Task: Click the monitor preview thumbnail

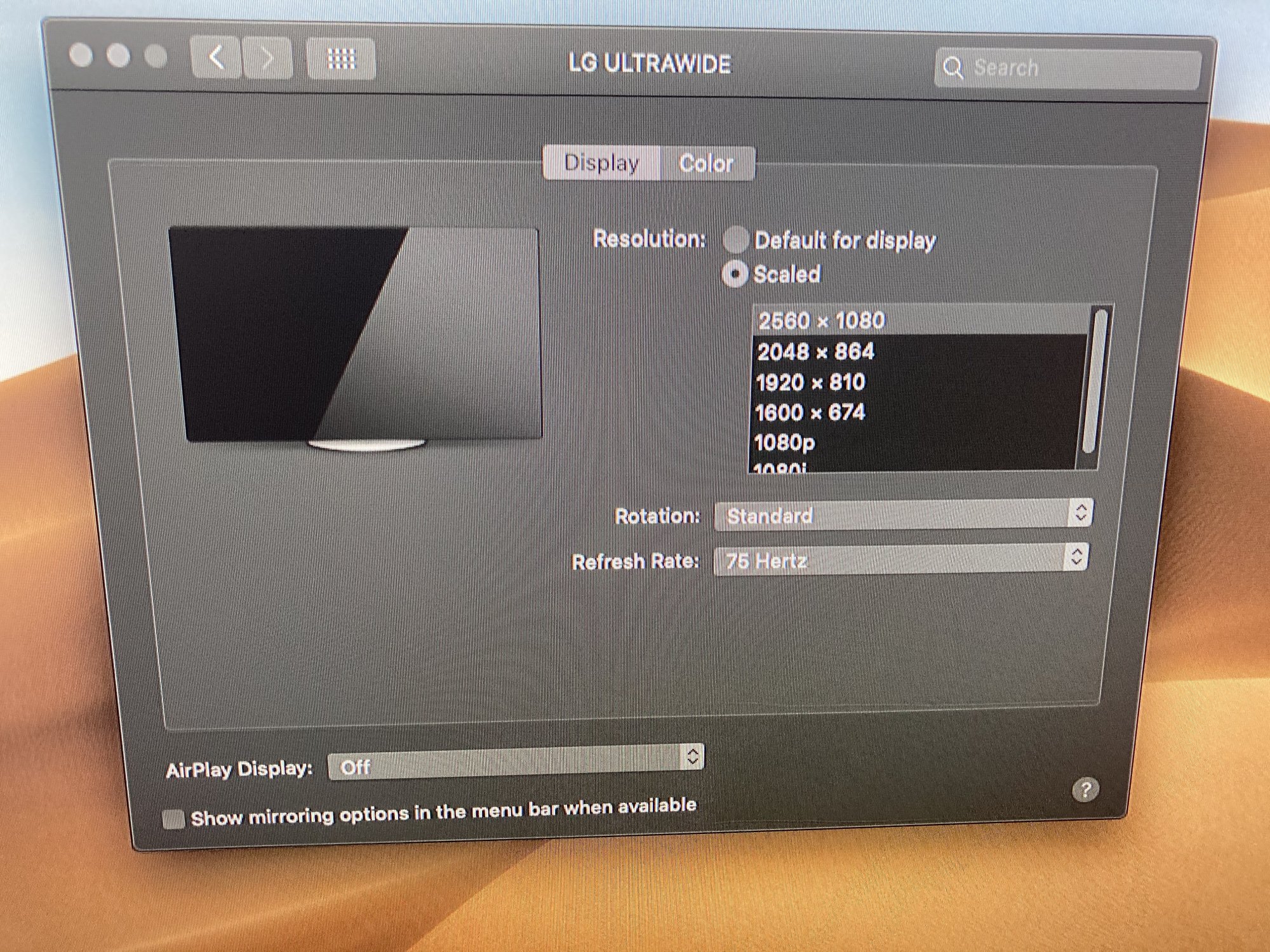Action: point(356,339)
